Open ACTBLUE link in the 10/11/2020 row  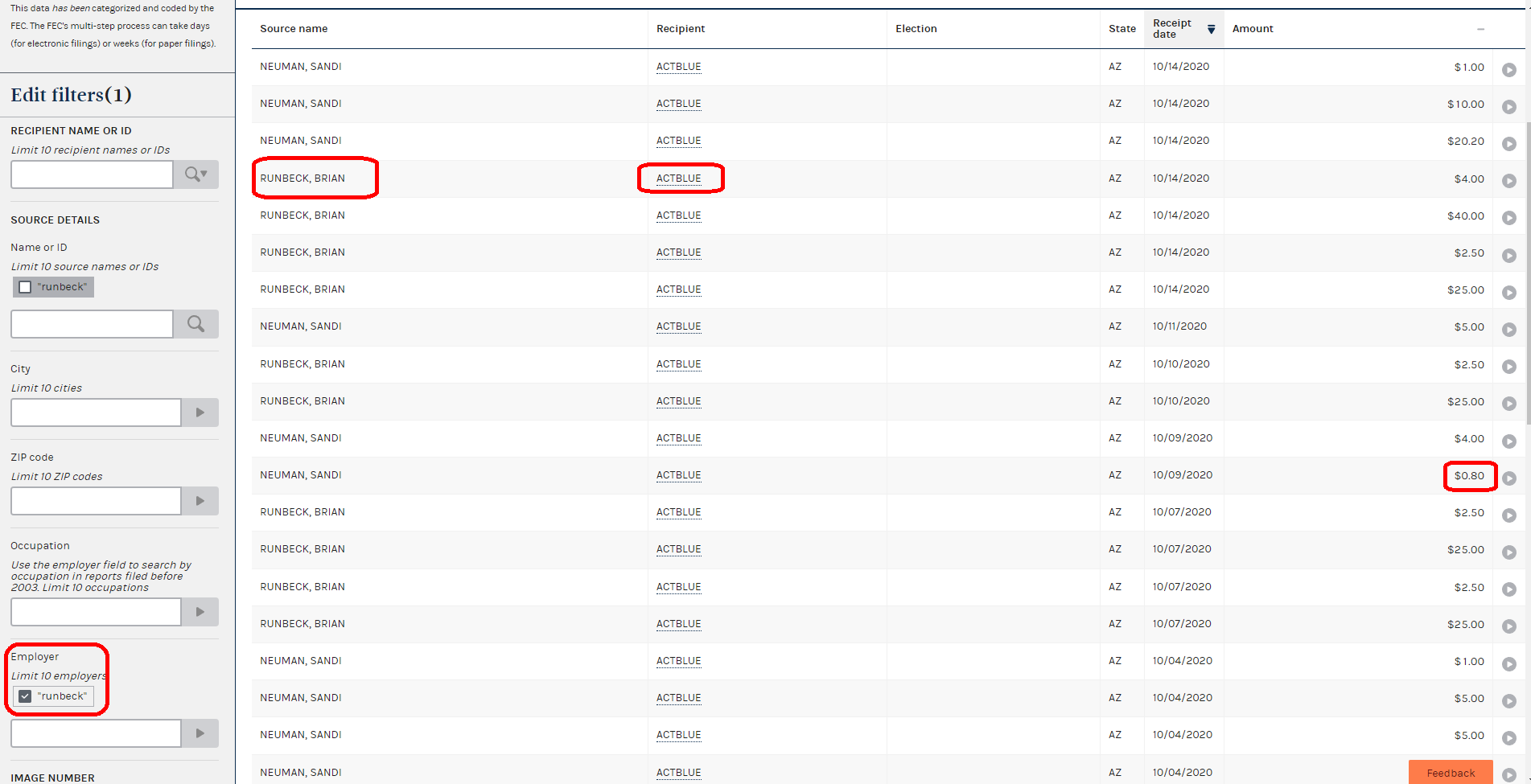tap(678, 326)
